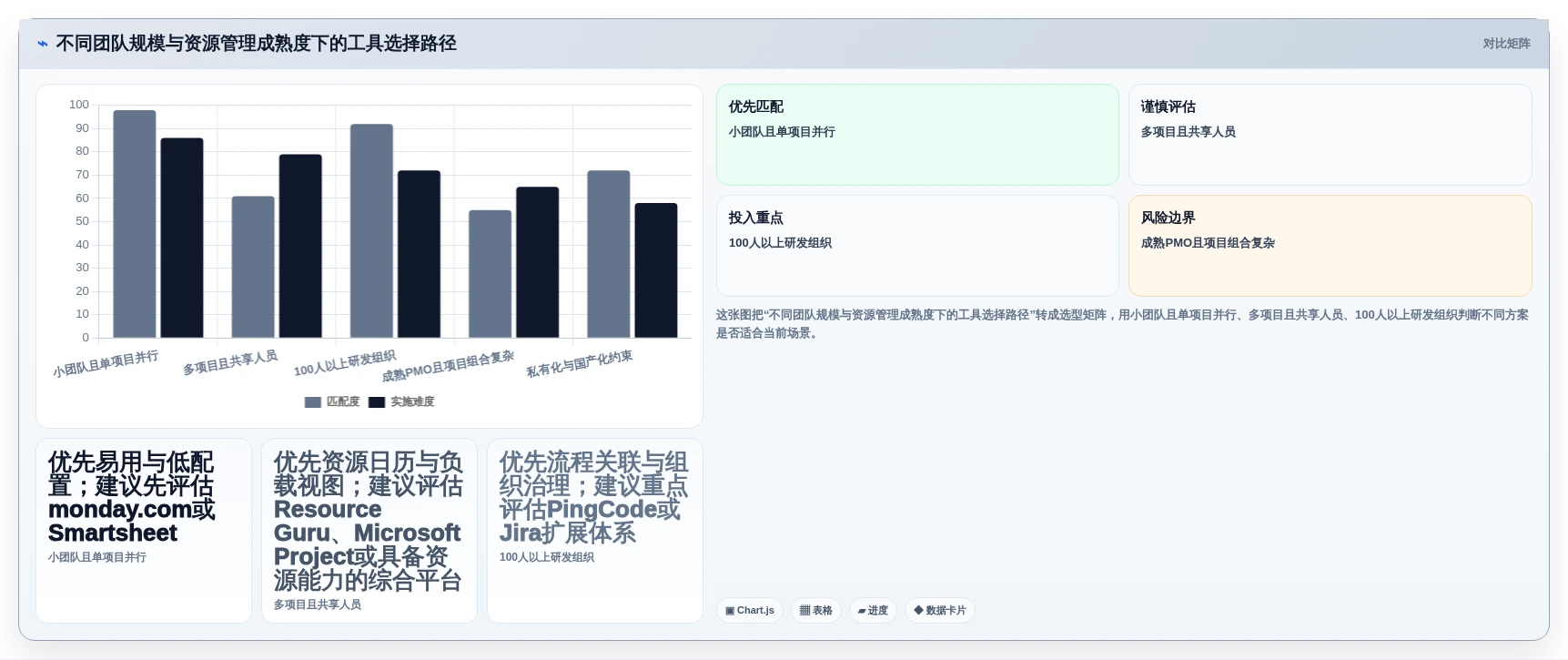Click y-axis value 100
Image resolution: width=1568 pixels, height=660 pixels.
click(x=79, y=105)
